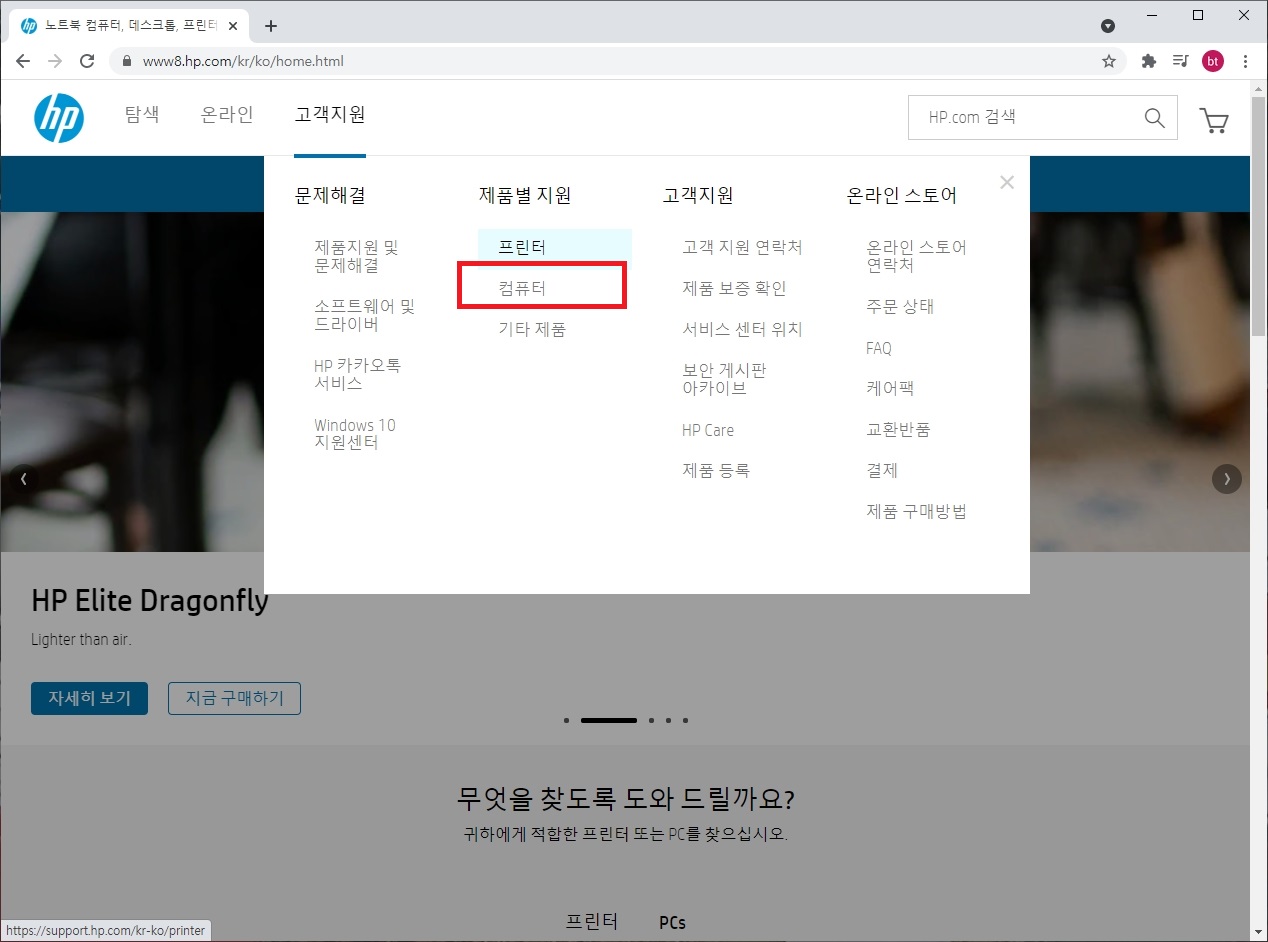Click the page vertical scrollbar thumb

click(1259, 215)
